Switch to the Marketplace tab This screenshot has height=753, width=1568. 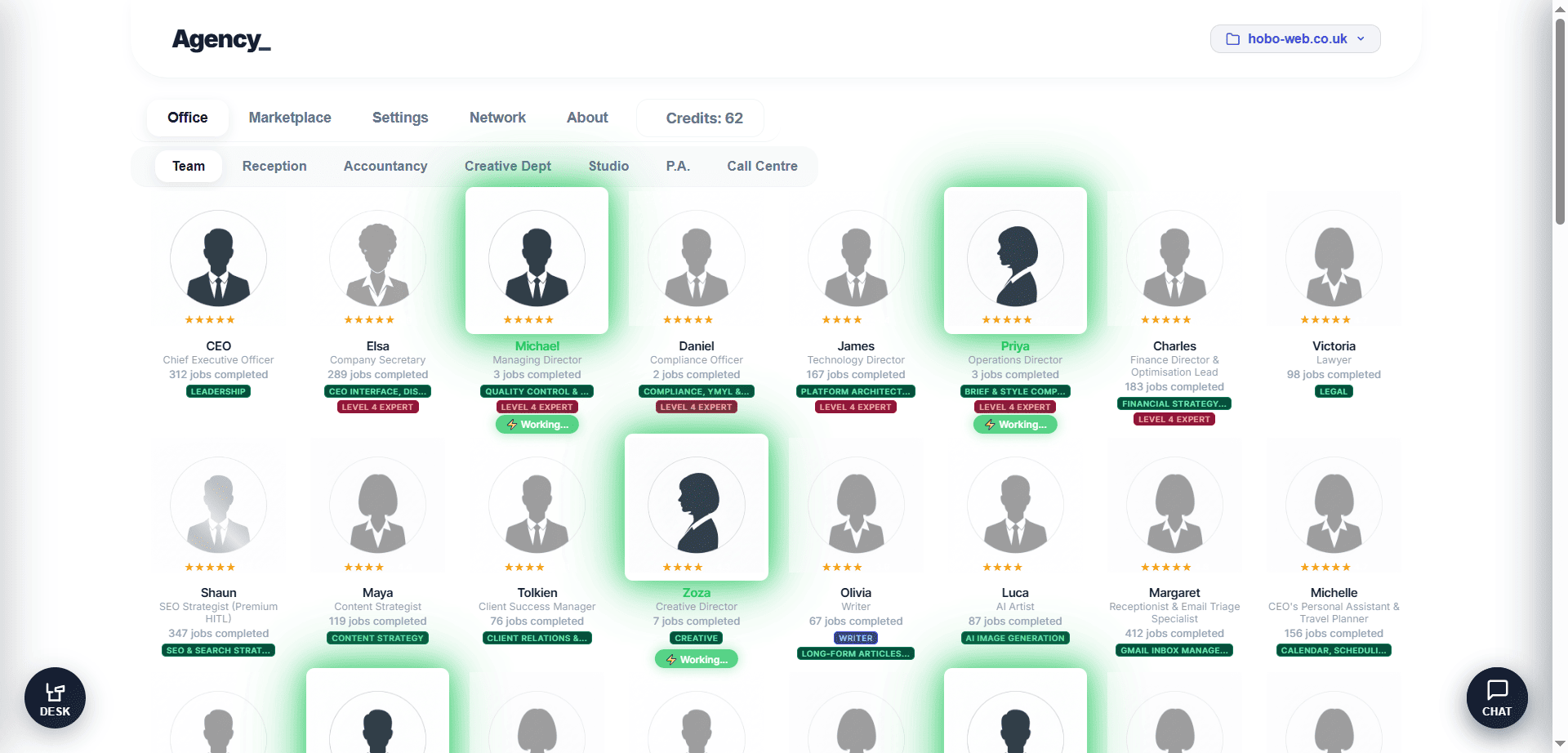click(290, 118)
